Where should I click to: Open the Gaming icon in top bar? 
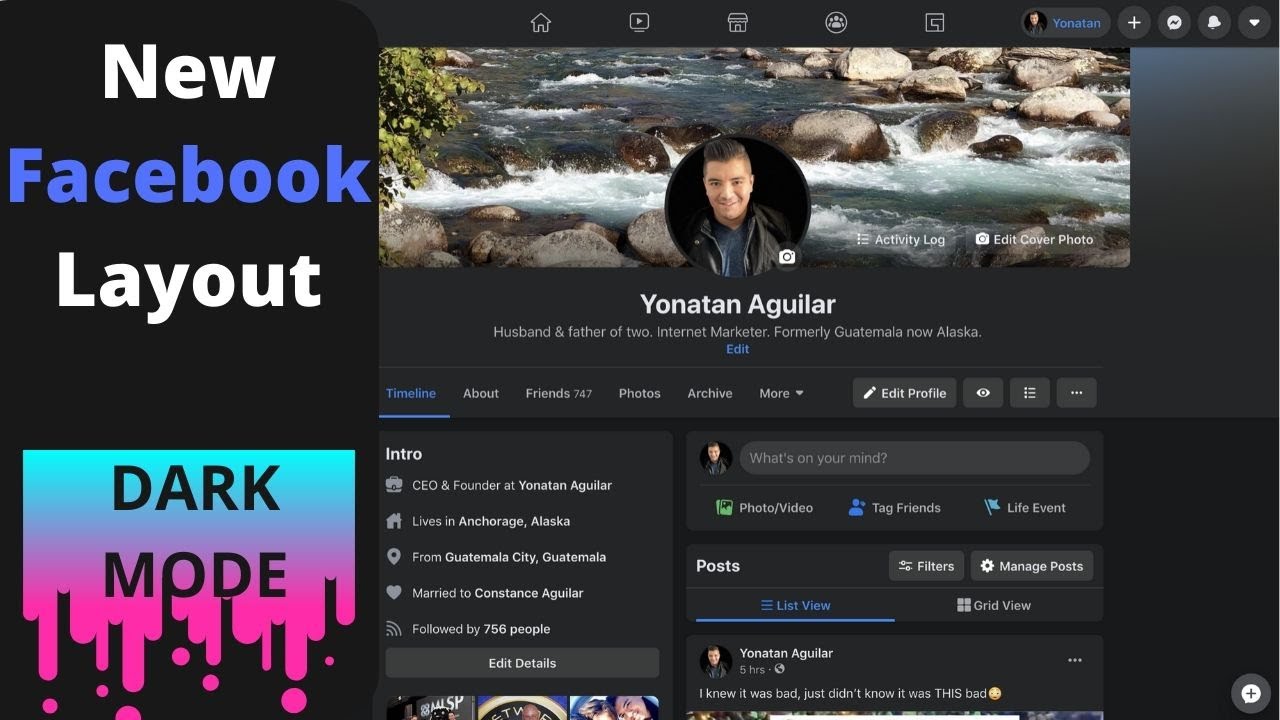pyautogui.click(x=935, y=23)
